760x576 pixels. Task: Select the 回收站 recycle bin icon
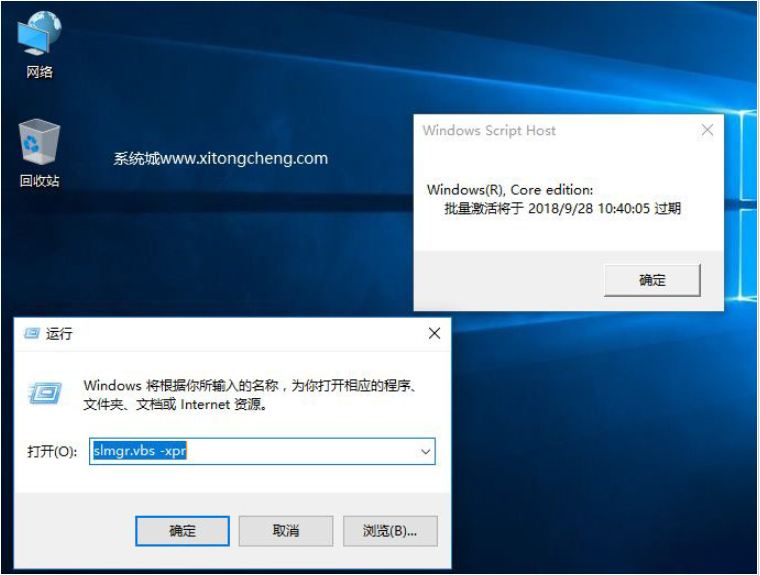tap(39, 143)
